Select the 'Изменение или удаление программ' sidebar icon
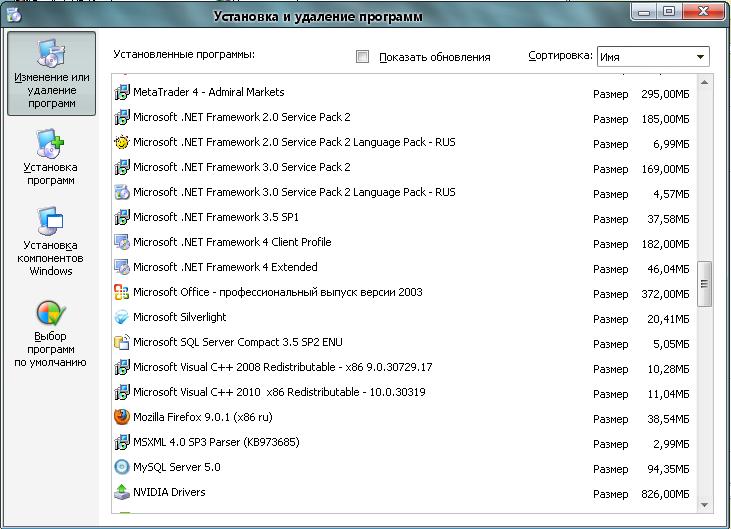Screen dimensions: 731x529 click(51, 74)
